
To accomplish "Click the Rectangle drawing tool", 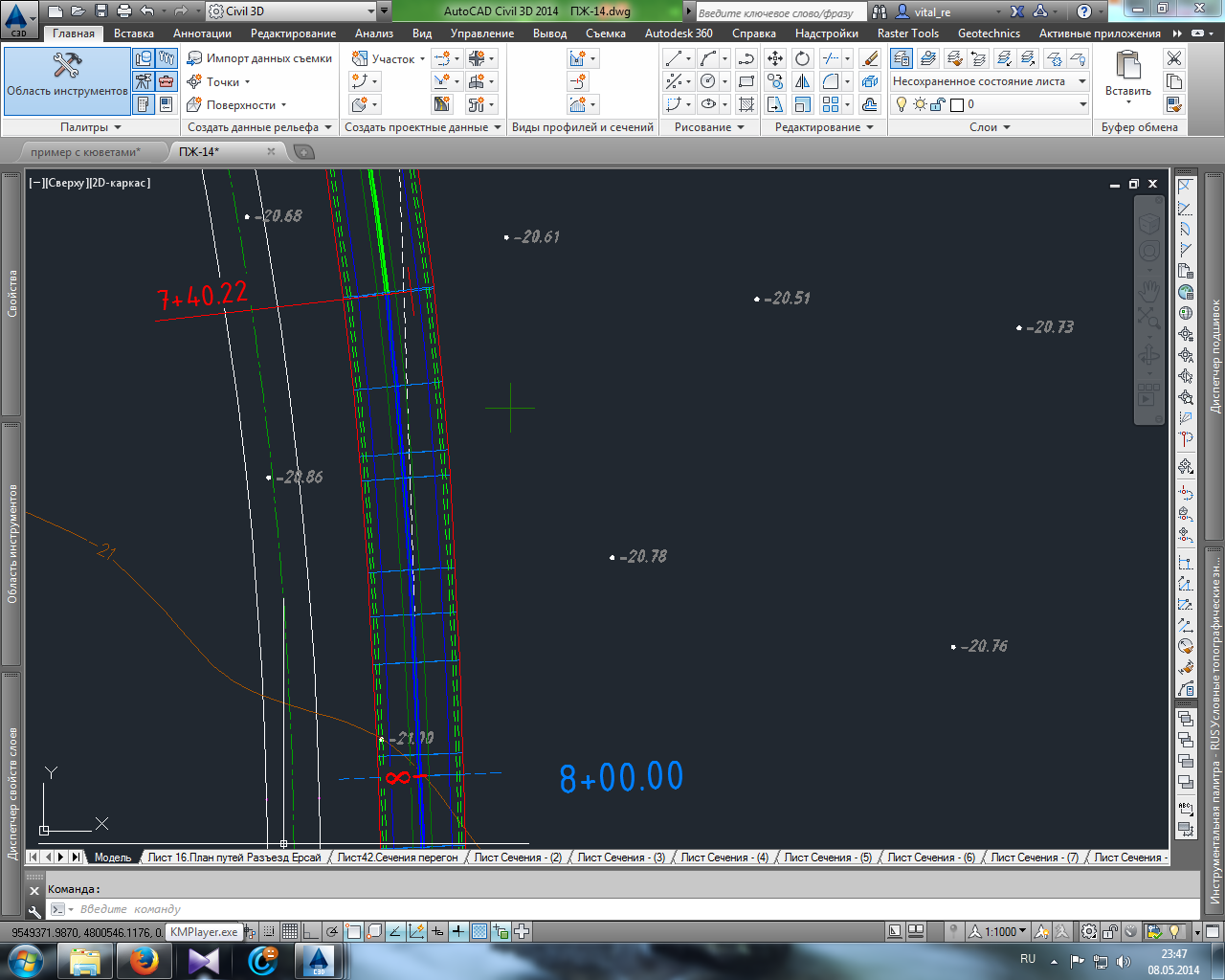I will pyautogui.click(x=746, y=81).
